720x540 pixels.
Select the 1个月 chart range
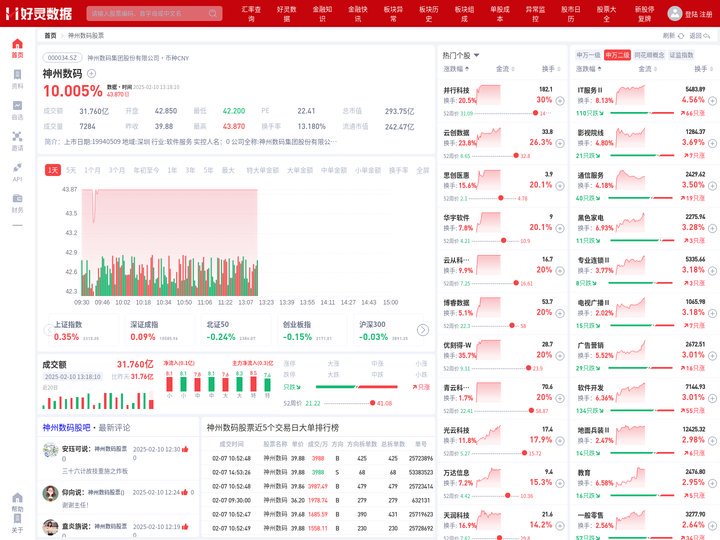coord(92,170)
